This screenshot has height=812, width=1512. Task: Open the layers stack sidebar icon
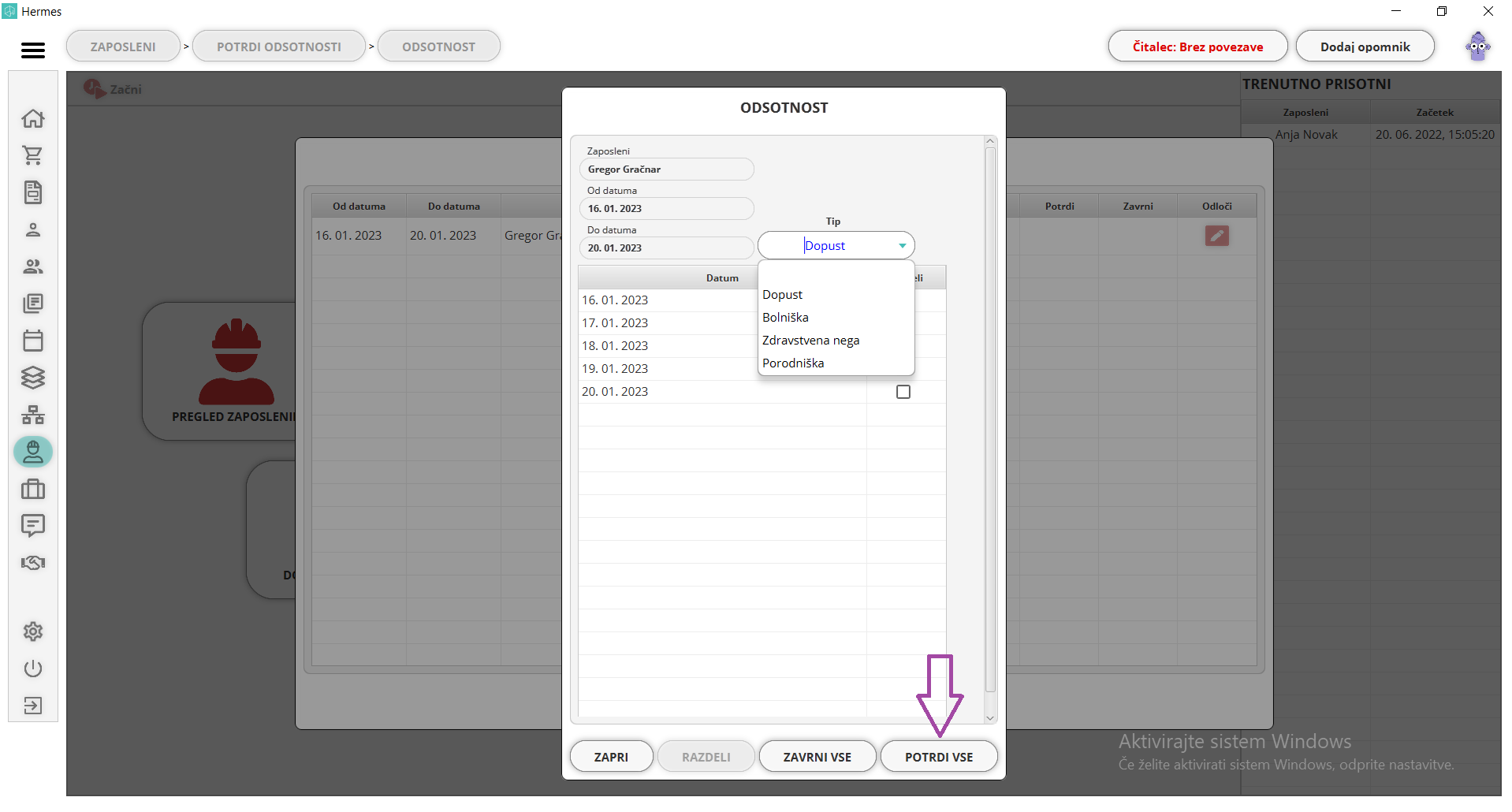click(33, 378)
